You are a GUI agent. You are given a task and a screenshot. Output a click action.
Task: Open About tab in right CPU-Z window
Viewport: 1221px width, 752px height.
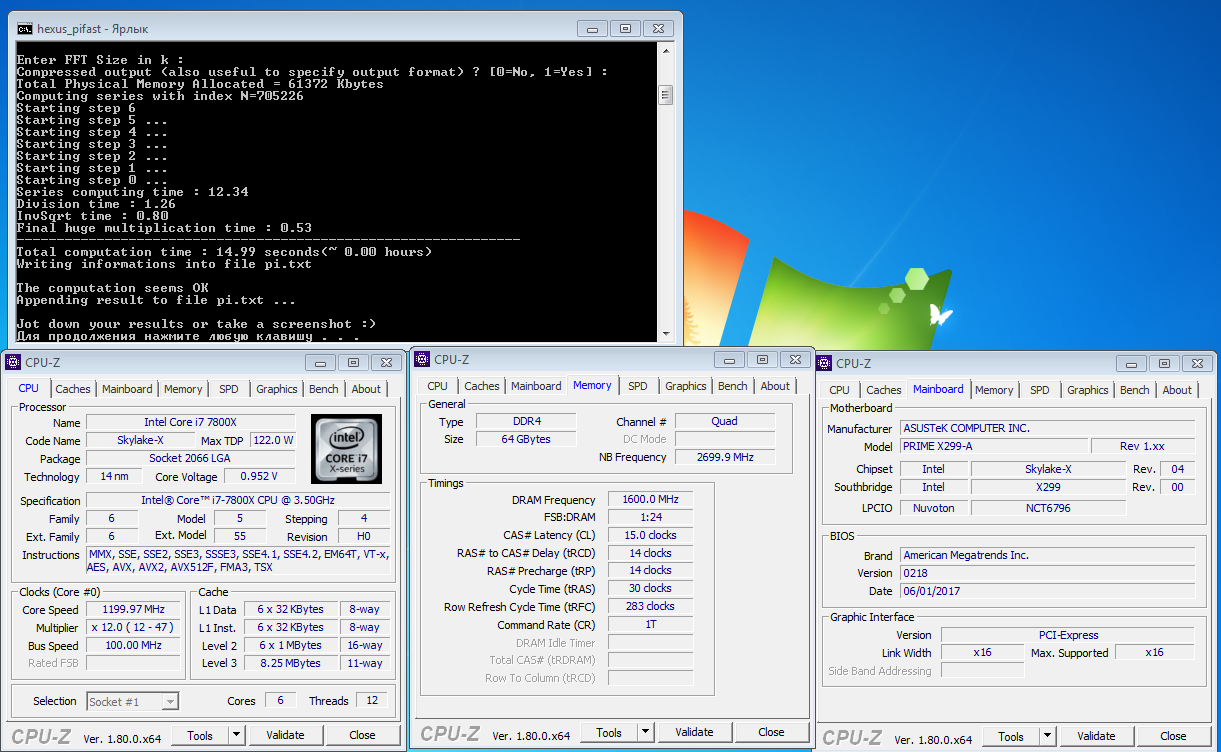point(1177,390)
